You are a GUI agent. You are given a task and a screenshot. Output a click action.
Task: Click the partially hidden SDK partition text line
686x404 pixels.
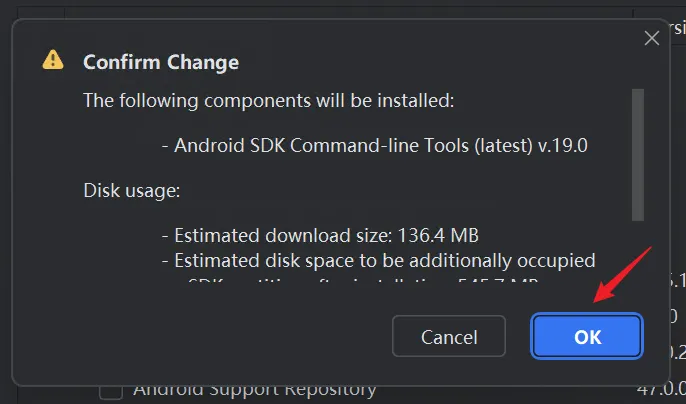point(363,279)
